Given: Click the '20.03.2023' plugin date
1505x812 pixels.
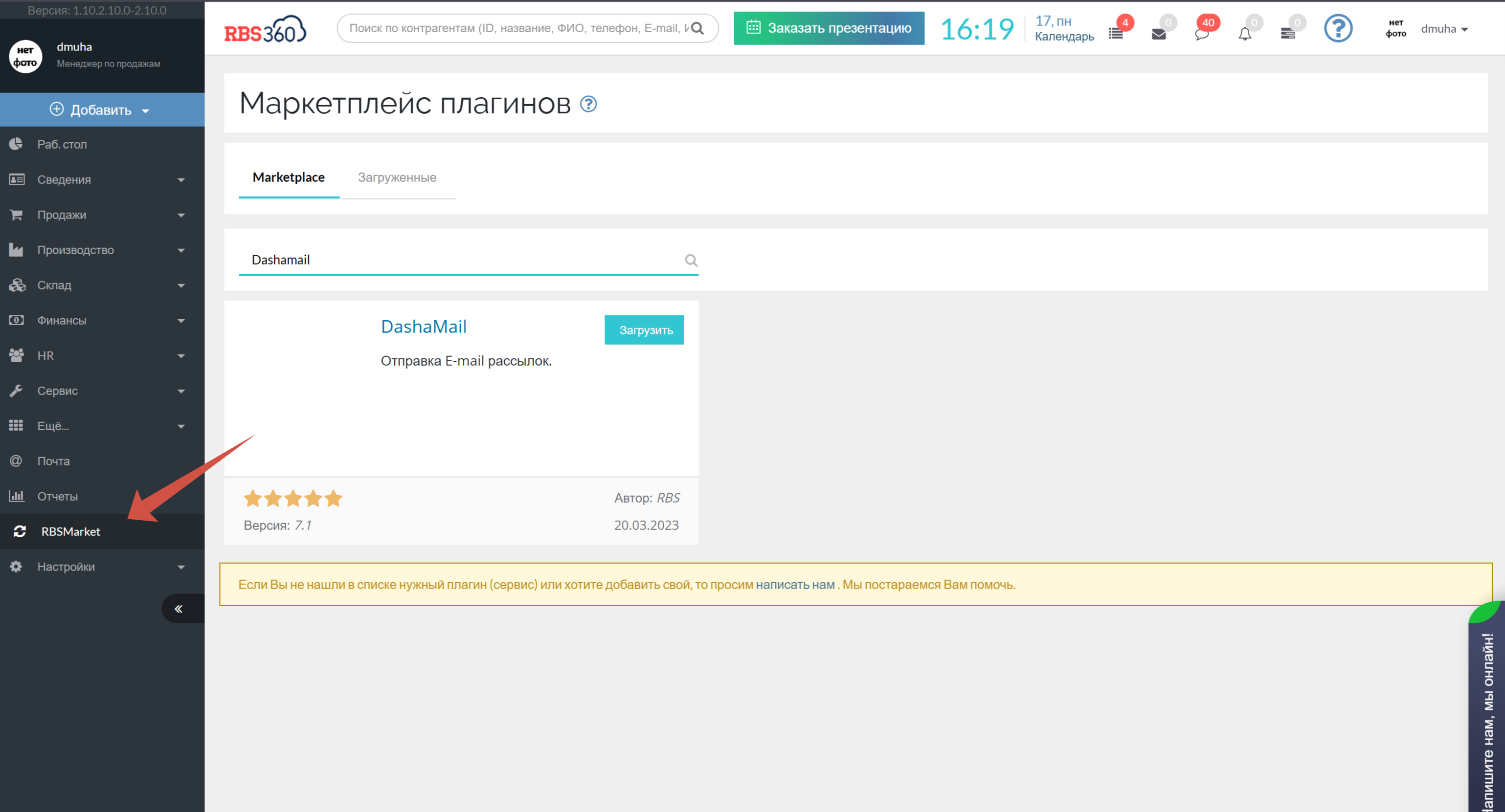Looking at the screenshot, I should (646, 526).
